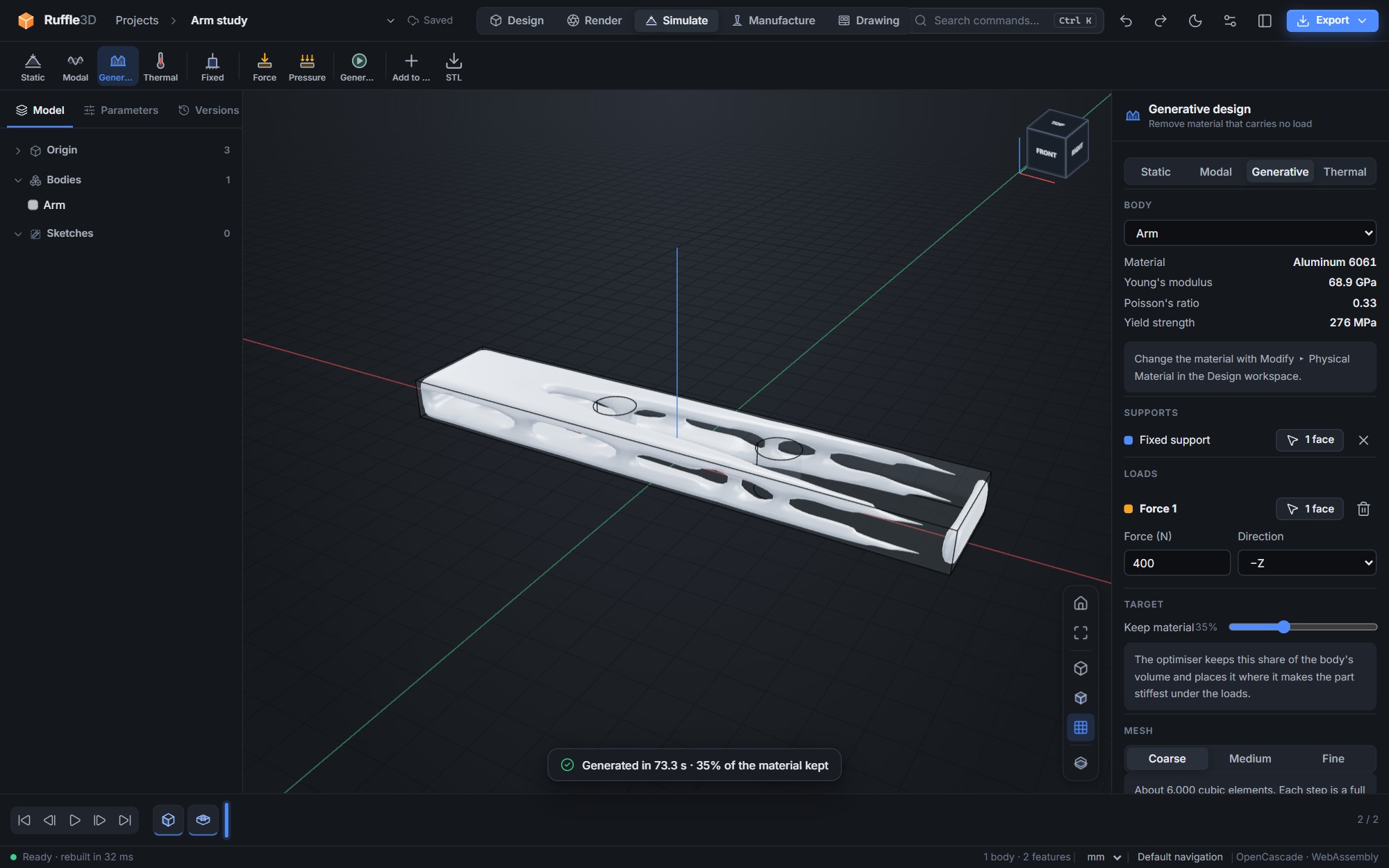Image resolution: width=1389 pixels, height=868 pixels.
Task: Click the Export button
Action: point(1331,21)
